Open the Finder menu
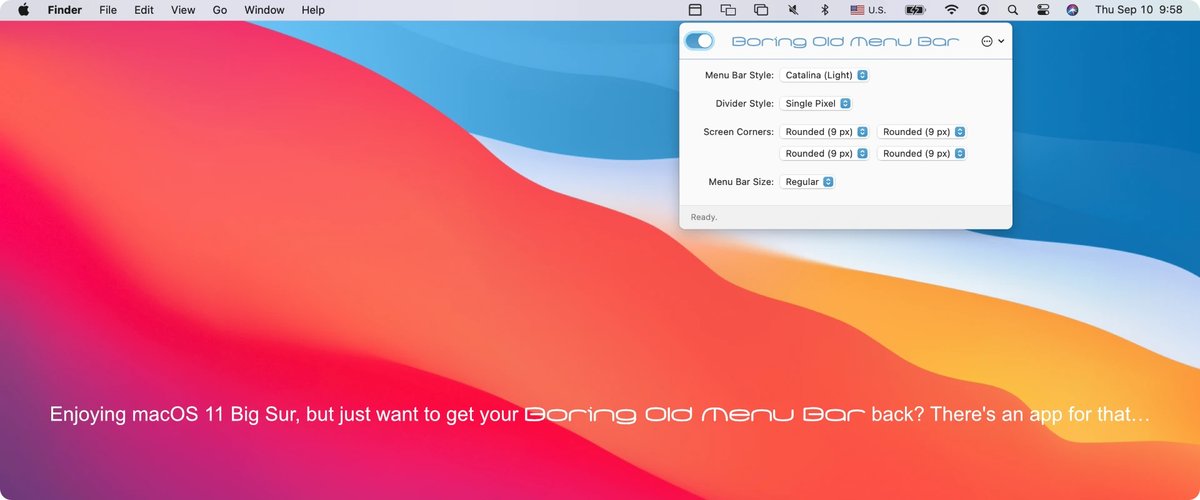This screenshot has height=500, width=1200. point(65,10)
